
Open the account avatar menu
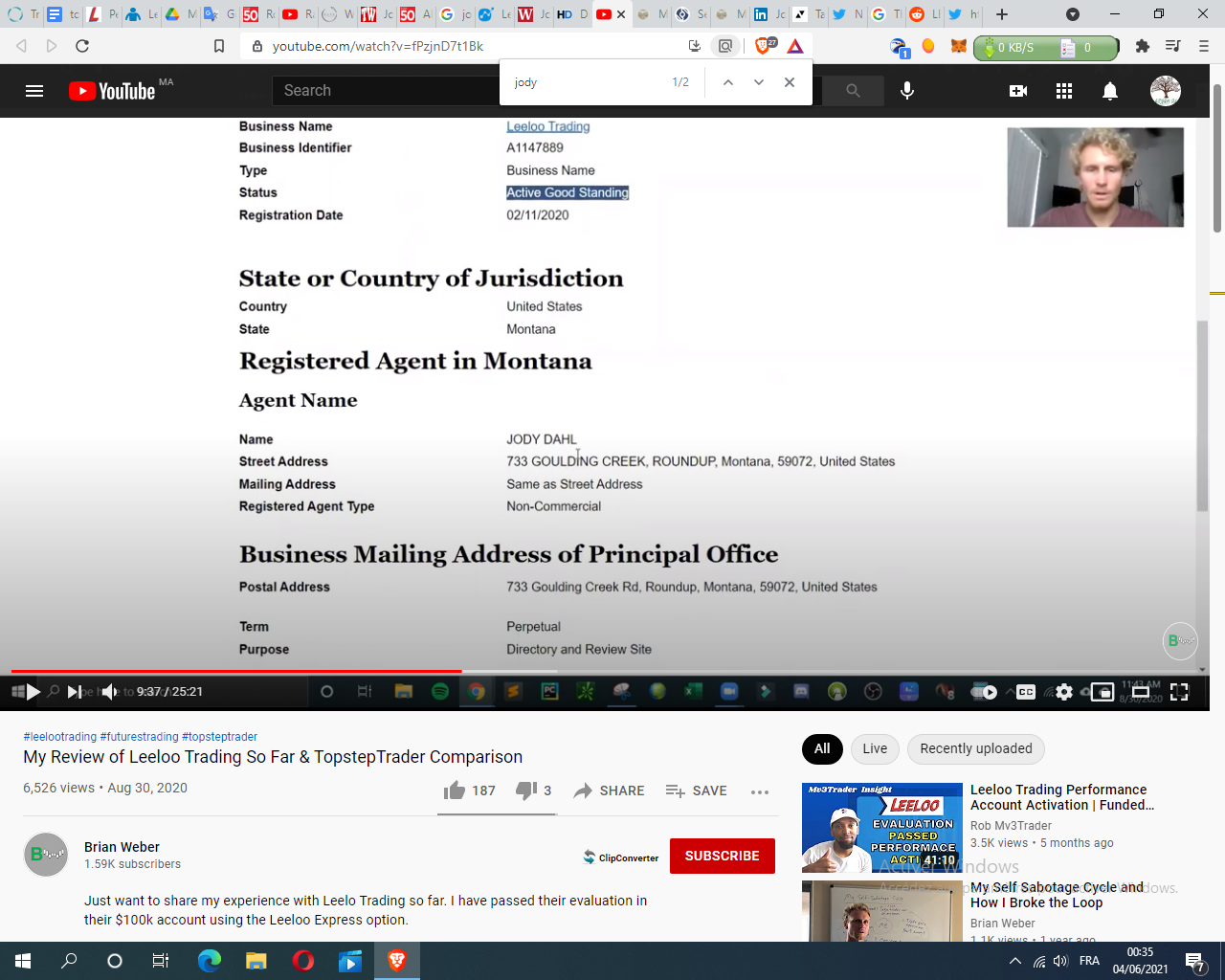click(x=1165, y=91)
